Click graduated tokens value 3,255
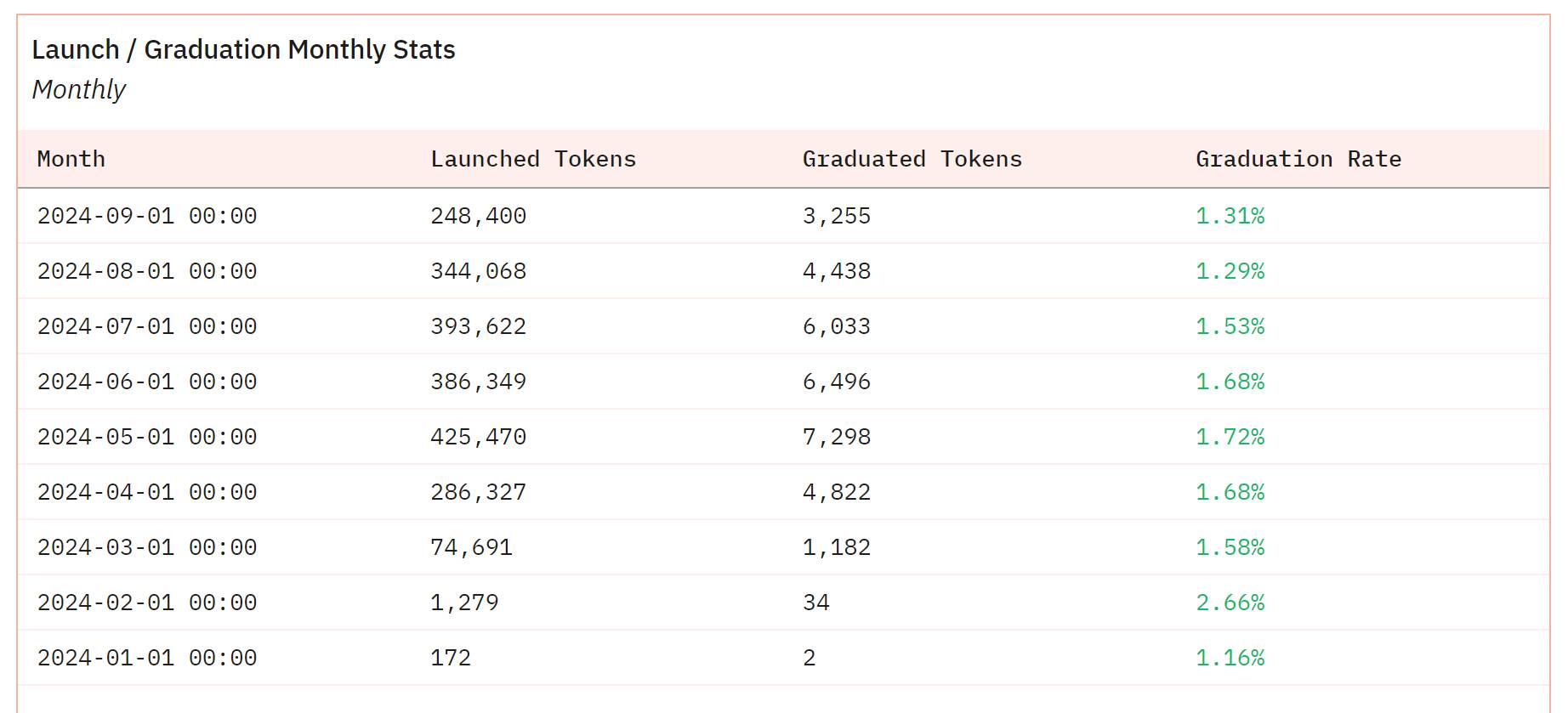 click(x=837, y=216)
